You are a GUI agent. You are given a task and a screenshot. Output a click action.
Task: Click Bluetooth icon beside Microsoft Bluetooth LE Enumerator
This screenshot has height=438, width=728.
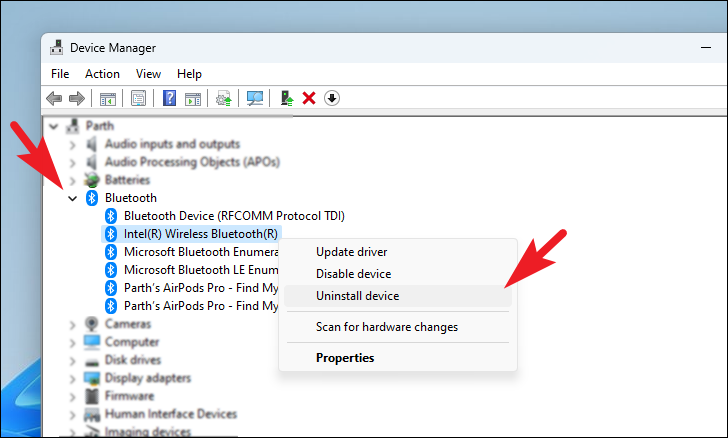(x=110, y=270)
